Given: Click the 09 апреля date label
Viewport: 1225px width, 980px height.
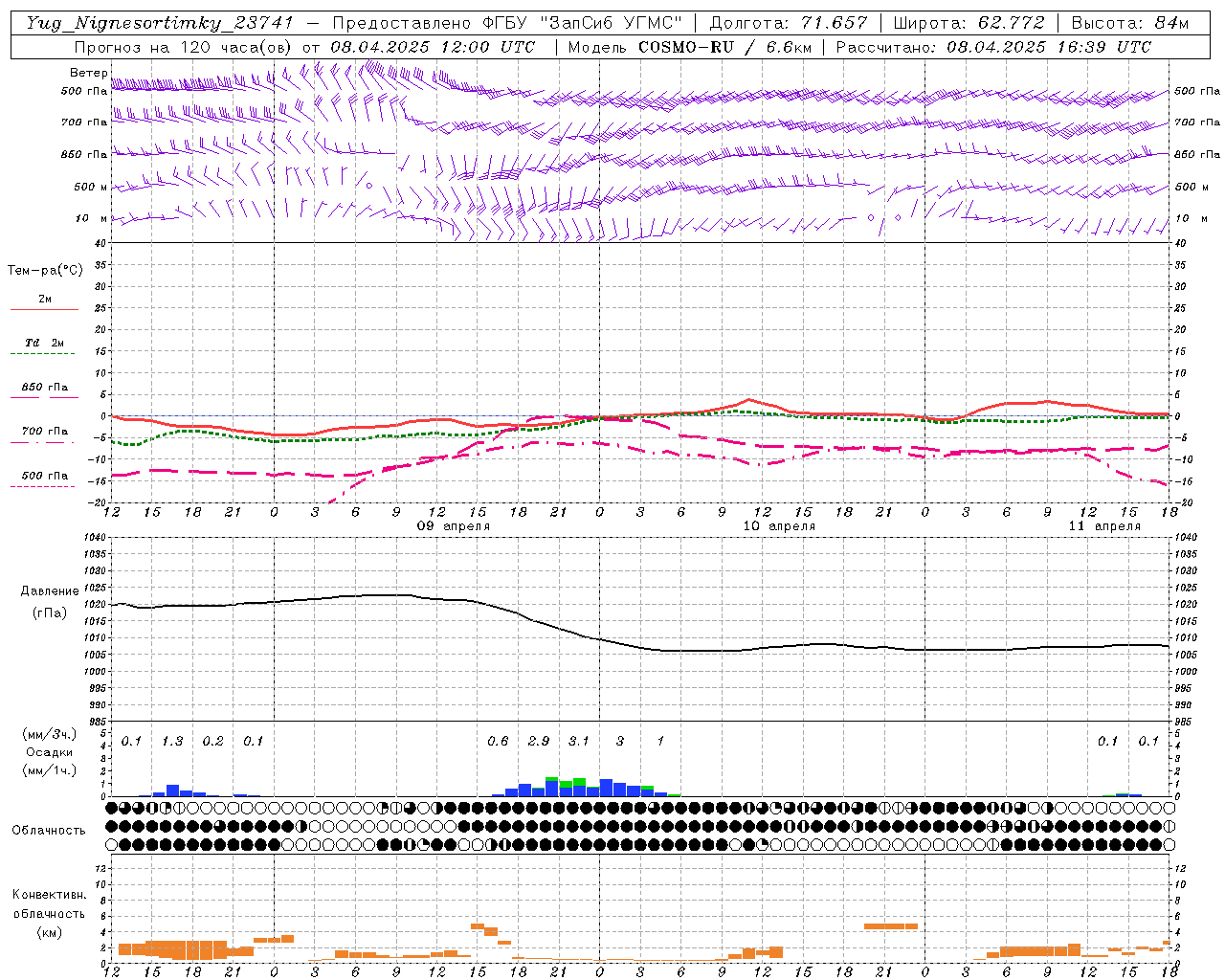Looking at the screenshot, I should [454, 526].
